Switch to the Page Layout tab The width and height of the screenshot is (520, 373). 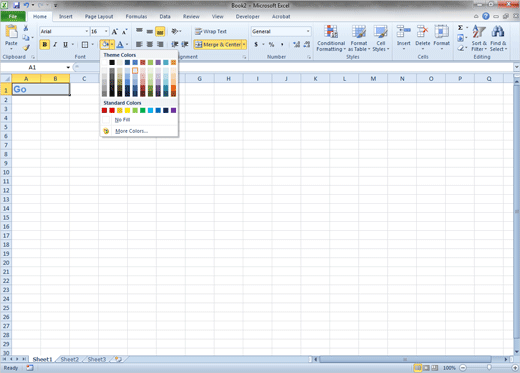[99, 16]
